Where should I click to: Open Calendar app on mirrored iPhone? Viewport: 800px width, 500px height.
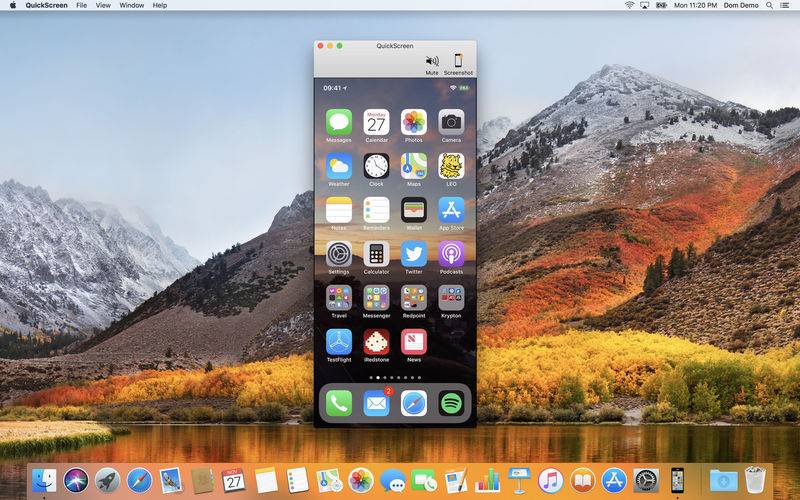pos(377,122)
